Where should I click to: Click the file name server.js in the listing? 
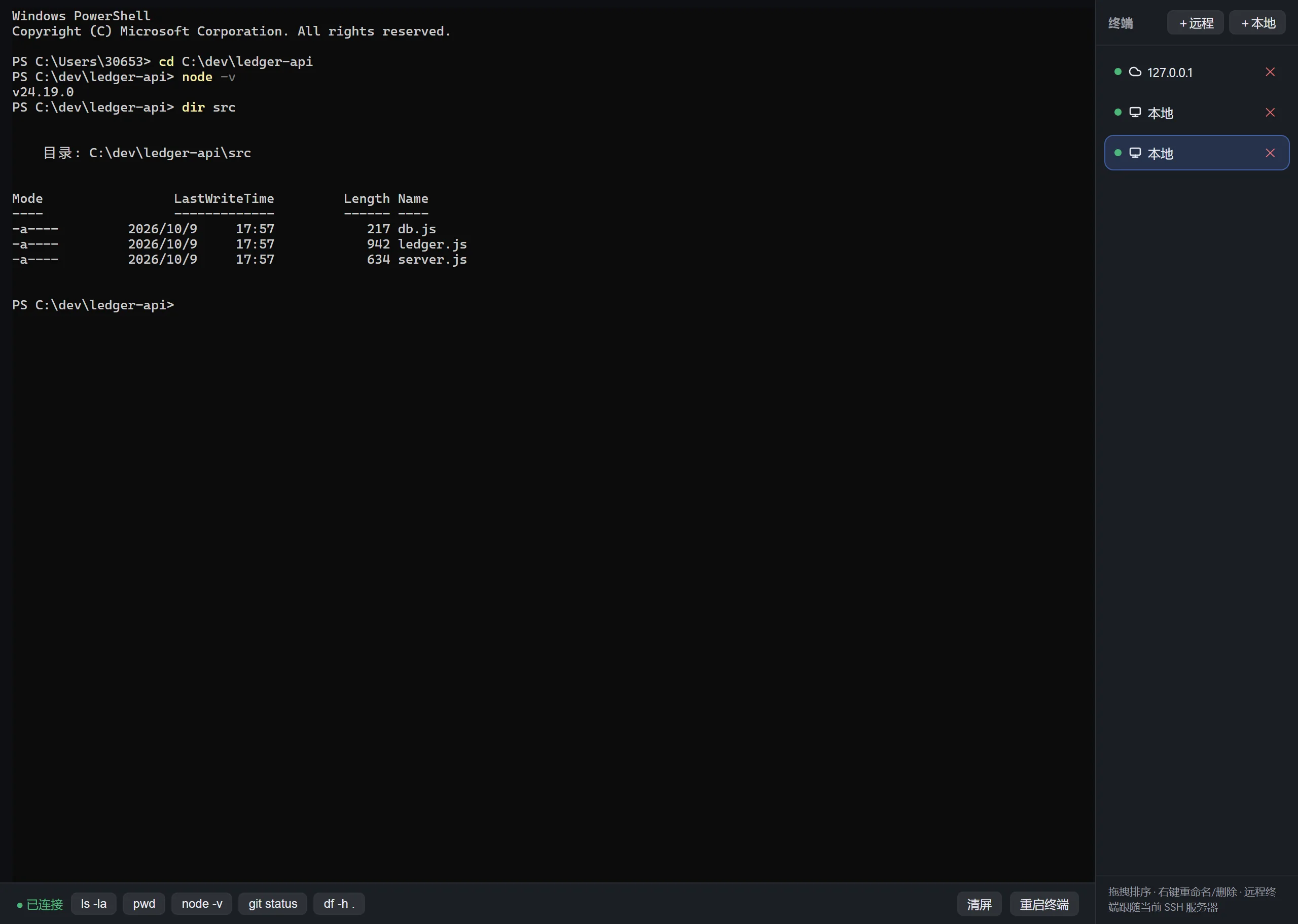[x=432, y=260]
